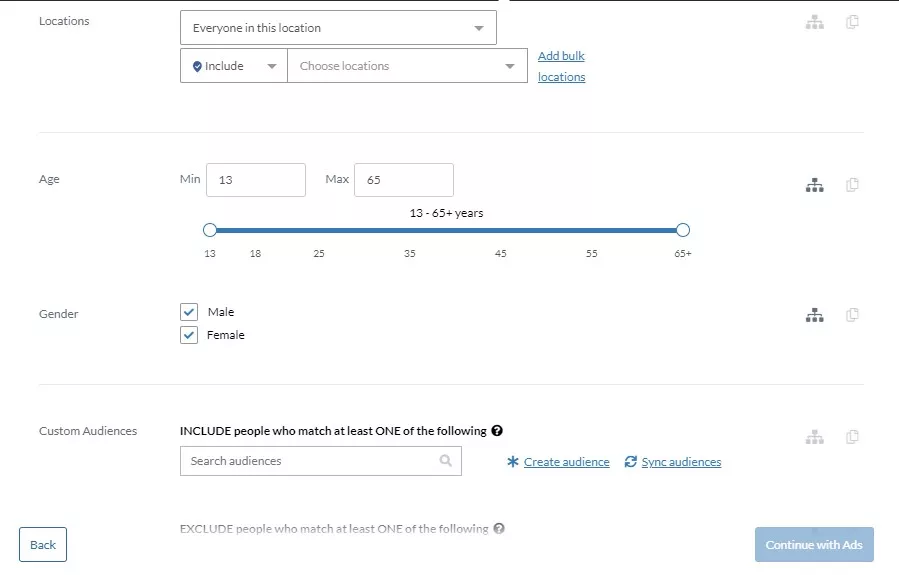The width and height of the screenshot is (899, 575).
Task: Click the hierarchy split icon beside Gender
Action: (814, 315)
